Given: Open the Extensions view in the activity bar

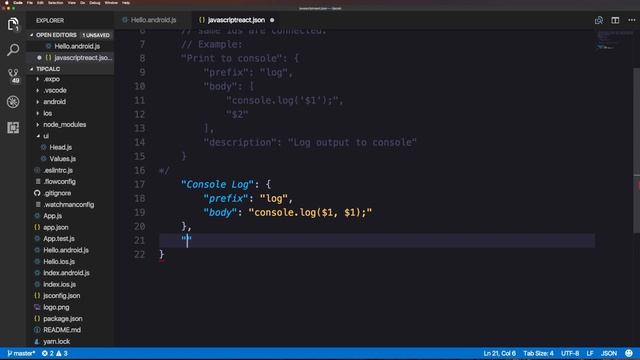Looking at the screenshot, I should (x=13, y=128).
